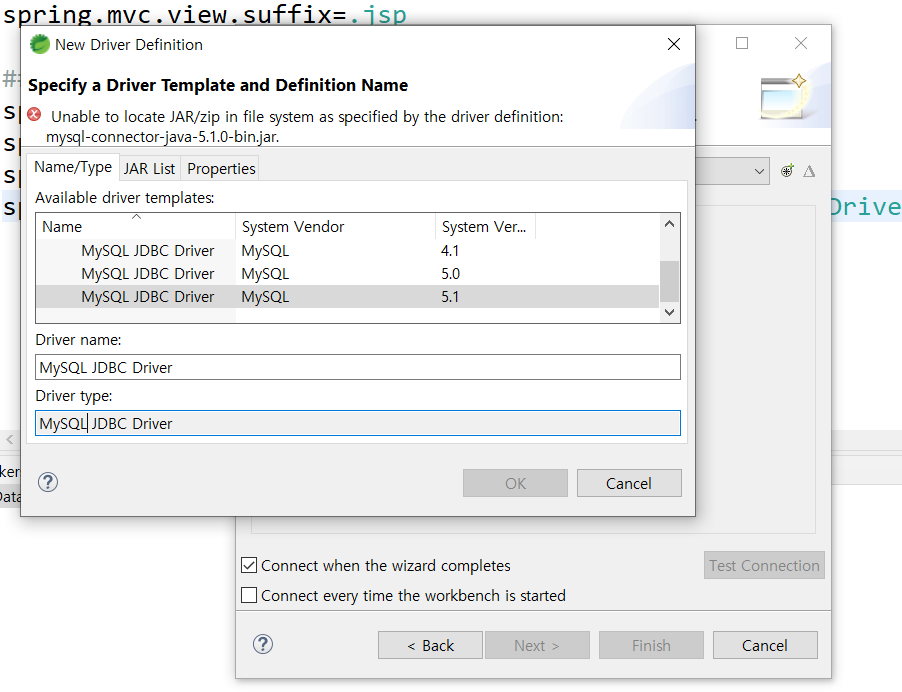Click Cancel in the connection wizard
The image size is (902, 692).
[x=765, y=645]
